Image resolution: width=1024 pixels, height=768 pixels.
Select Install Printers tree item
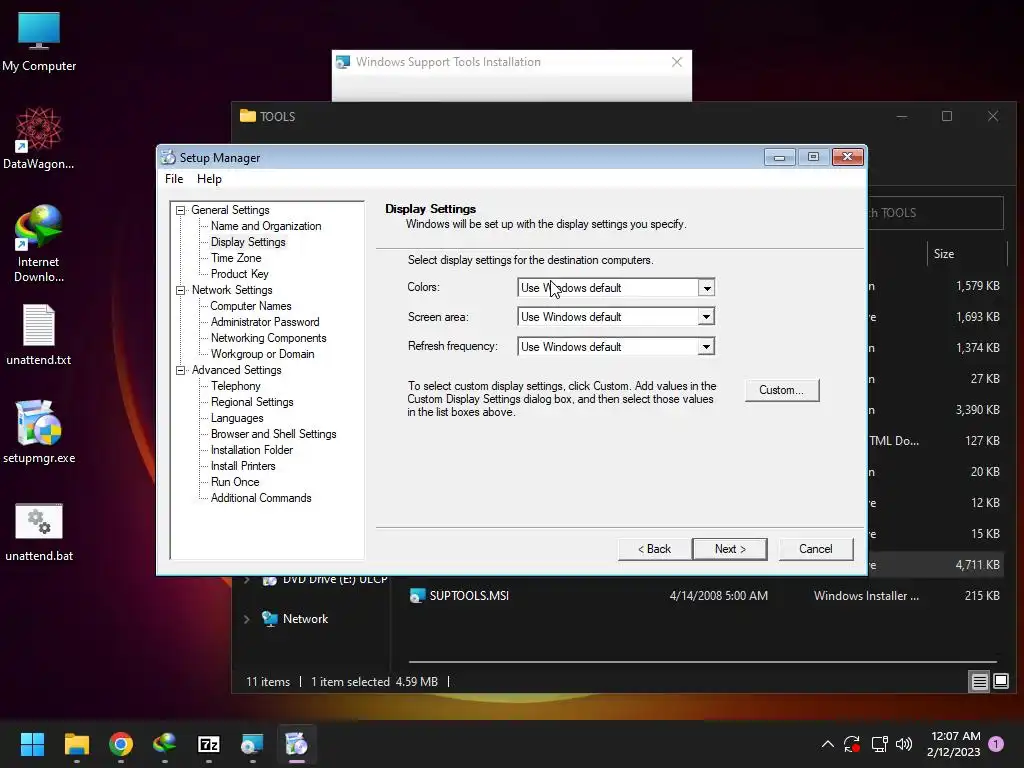tap(243, 466)
